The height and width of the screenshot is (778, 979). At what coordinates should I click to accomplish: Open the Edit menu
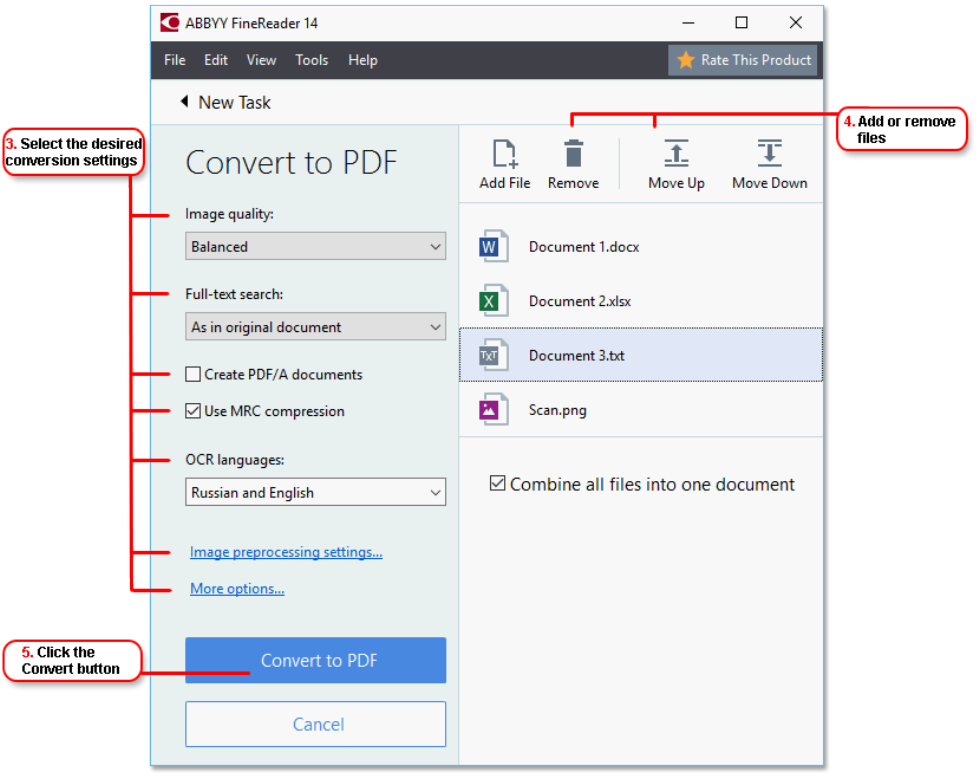215,60
